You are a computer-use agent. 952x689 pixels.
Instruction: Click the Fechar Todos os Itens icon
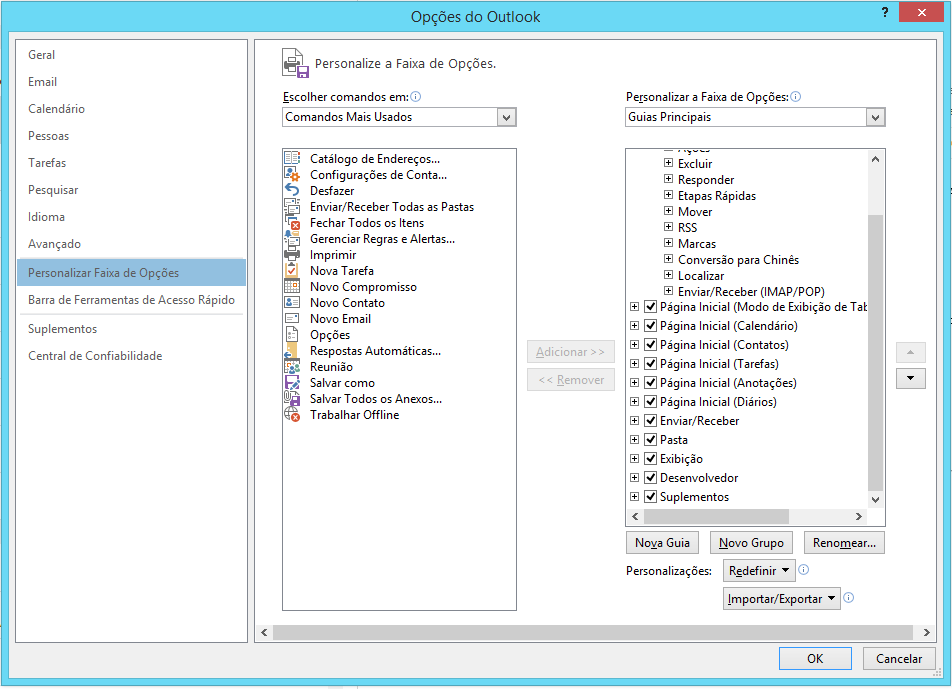[x=292, y=222]
